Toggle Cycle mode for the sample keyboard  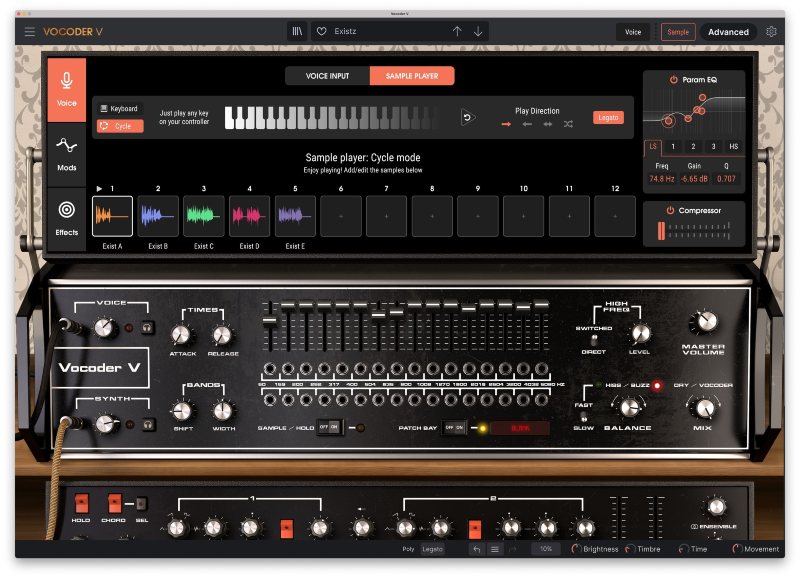coord(119,124)
